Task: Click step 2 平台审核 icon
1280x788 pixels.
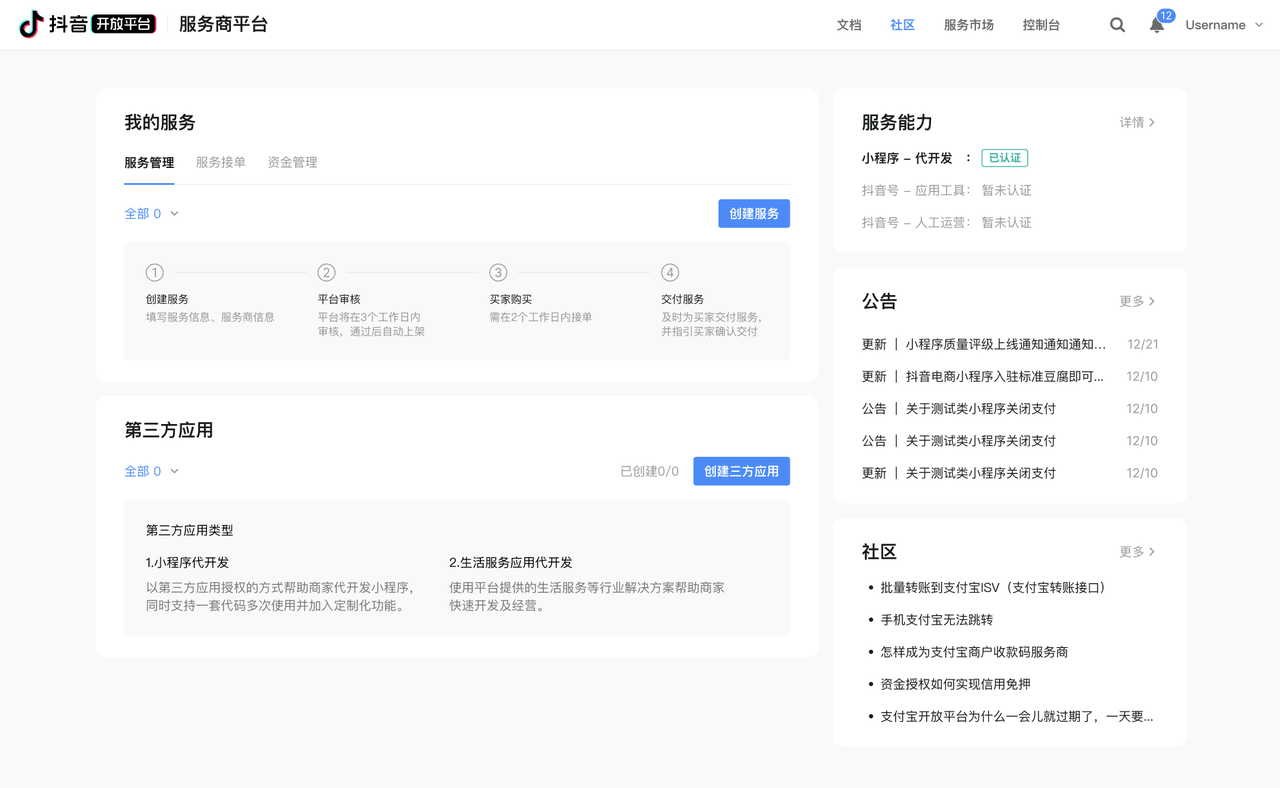Action: 326,272
